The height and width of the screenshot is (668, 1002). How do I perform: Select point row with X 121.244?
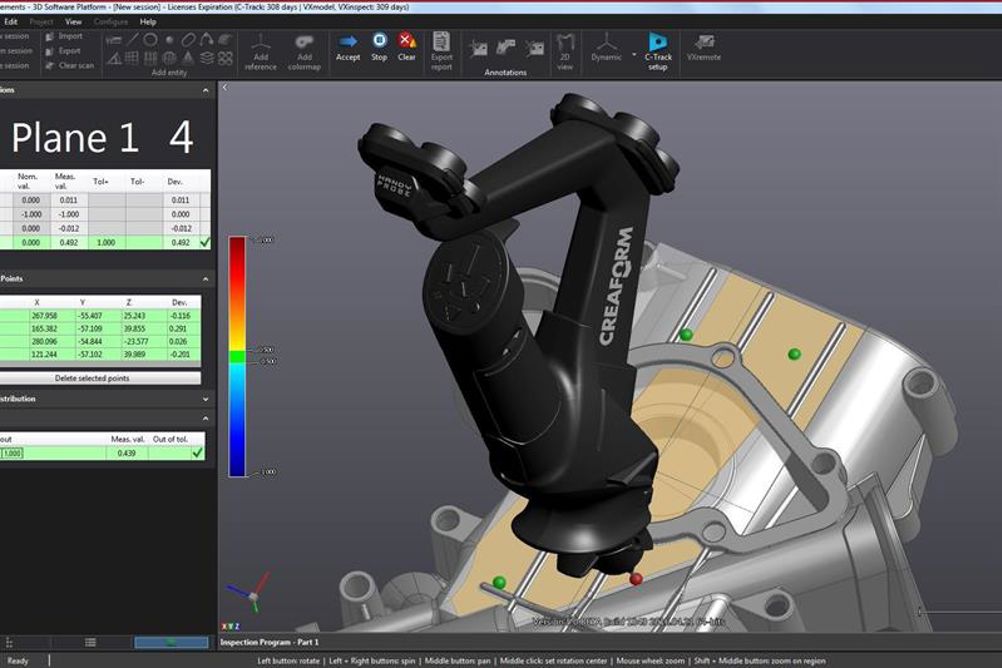click(x=100, y=354)
